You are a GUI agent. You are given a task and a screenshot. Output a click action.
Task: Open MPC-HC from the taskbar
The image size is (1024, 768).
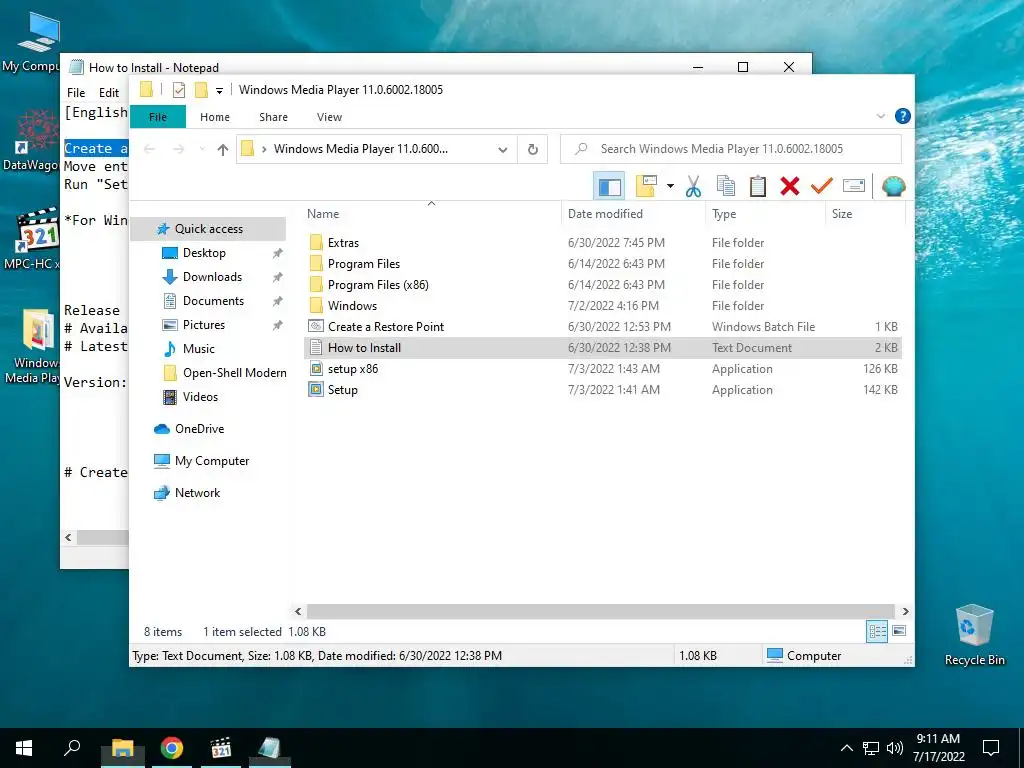221,748
